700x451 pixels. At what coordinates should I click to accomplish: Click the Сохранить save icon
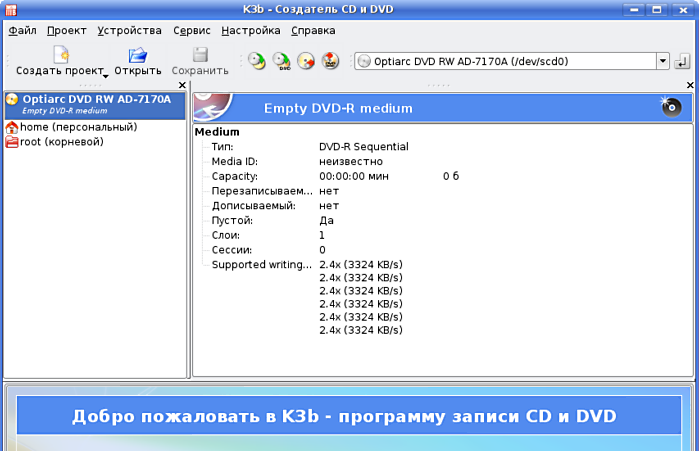[x=200, y=55]
